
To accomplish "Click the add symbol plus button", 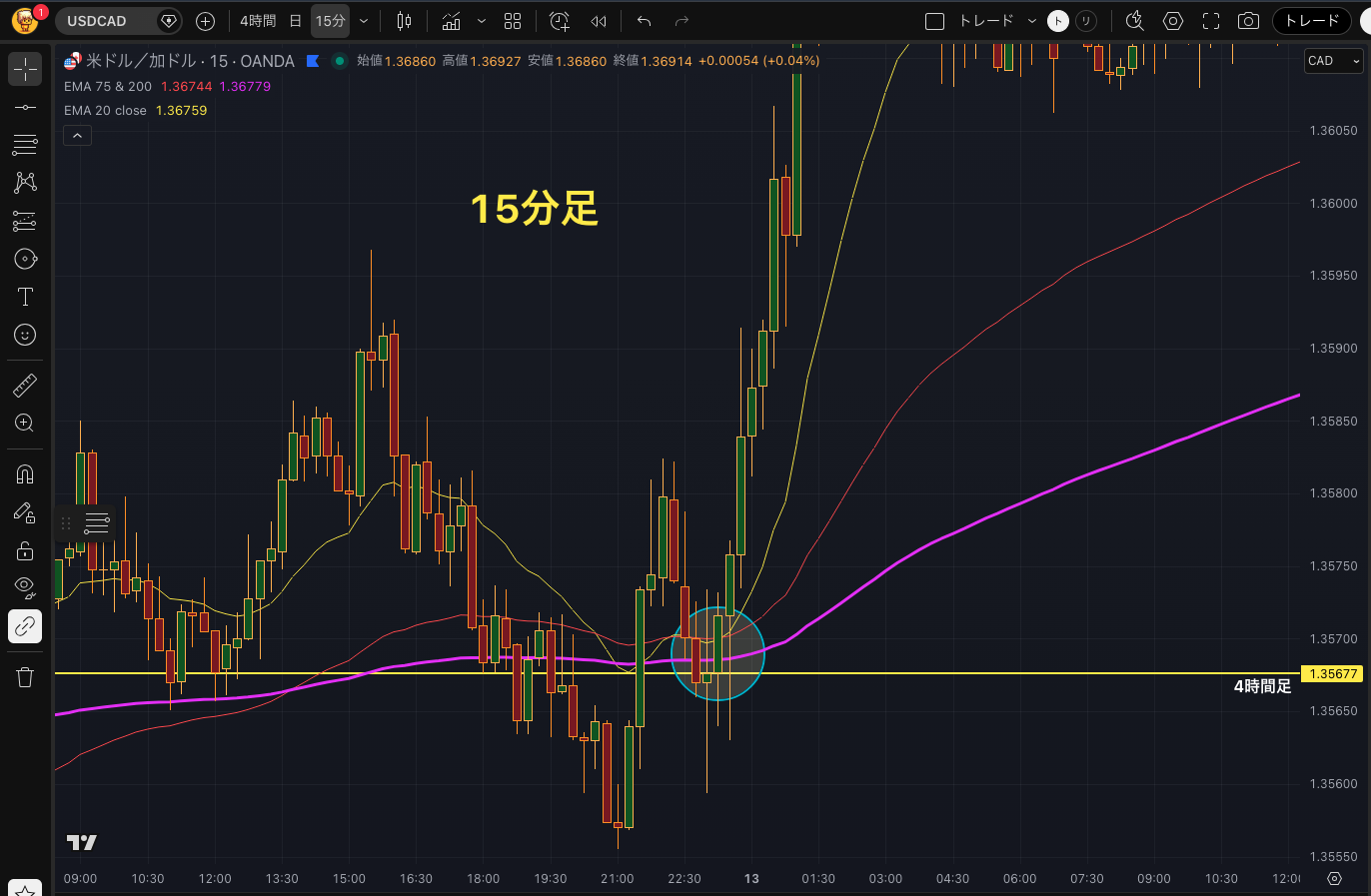I will (x=205, y=21).
